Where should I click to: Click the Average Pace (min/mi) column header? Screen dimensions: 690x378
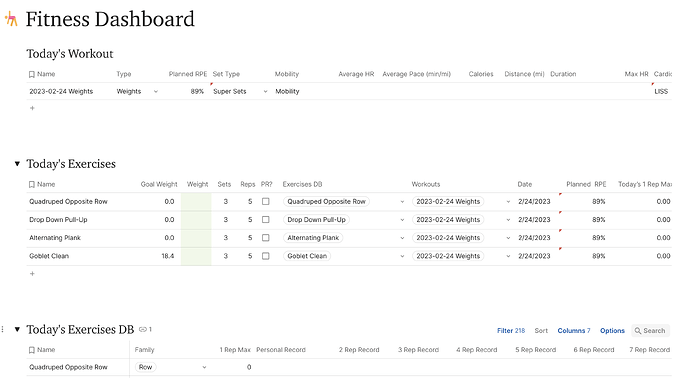point(416,74)
